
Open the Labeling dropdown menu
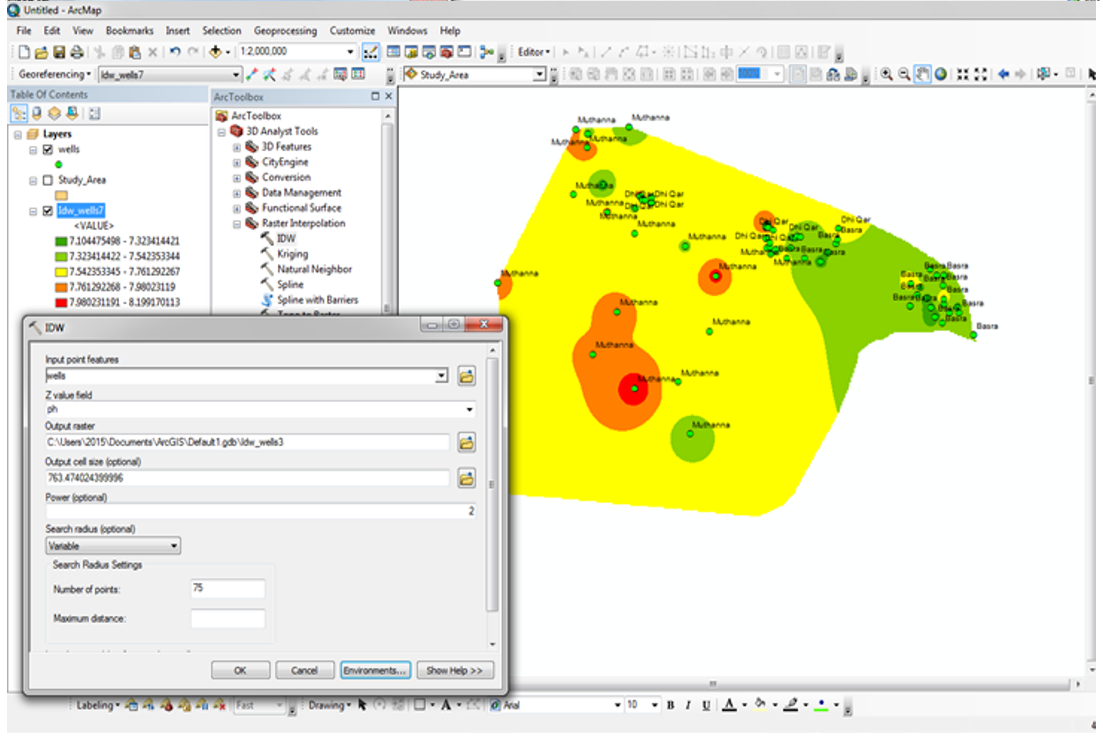point(98,705)
